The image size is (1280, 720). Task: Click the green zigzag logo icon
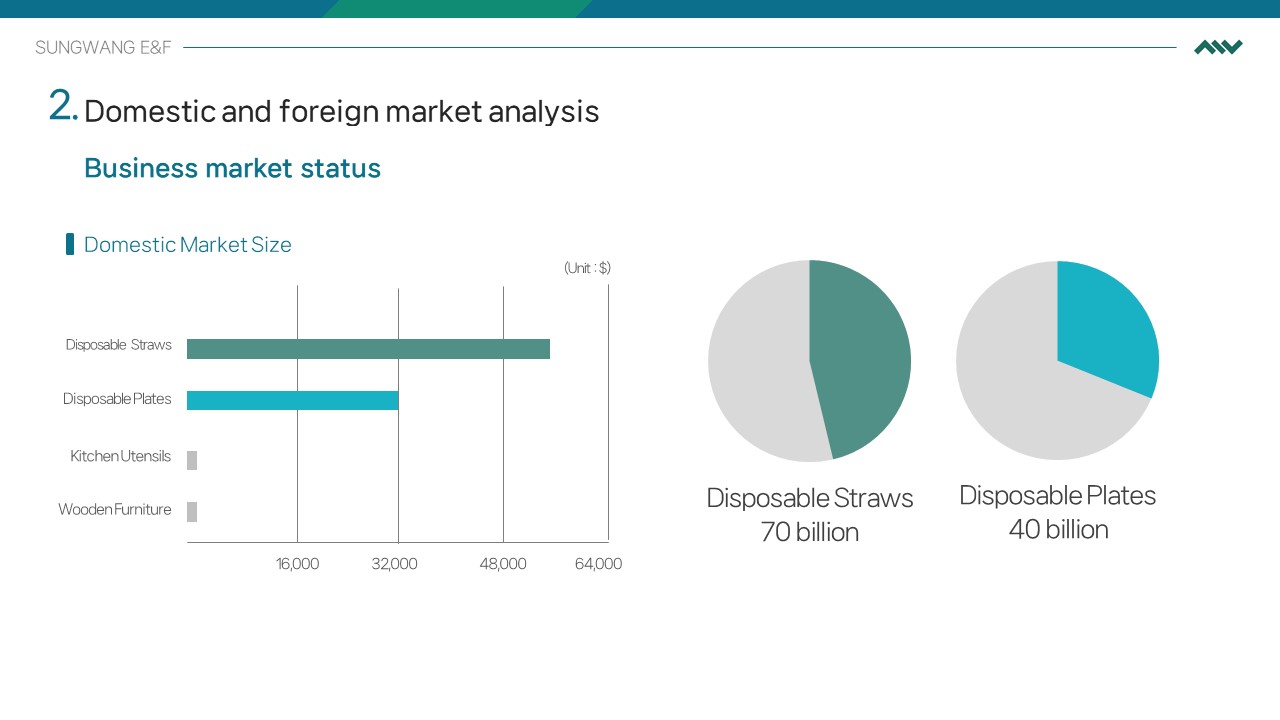[1218, 47]
